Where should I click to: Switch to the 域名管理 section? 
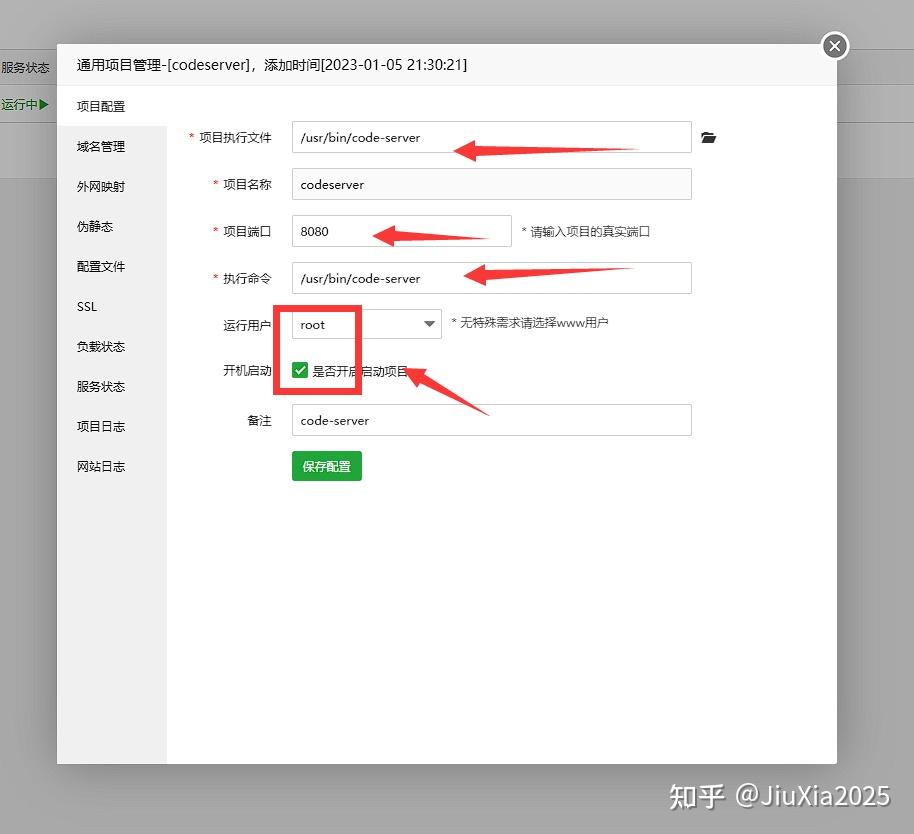point(100,146)
